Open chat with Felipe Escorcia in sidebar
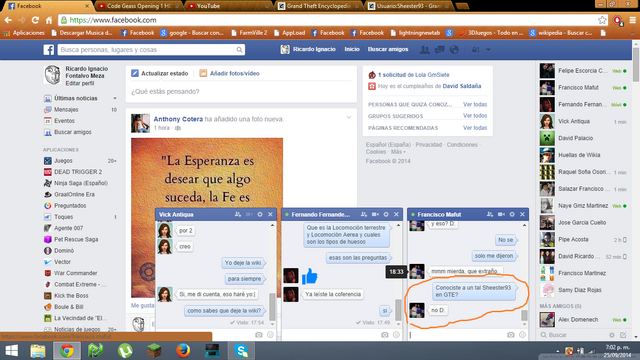Viewport: 640px width, 360px height. coord(584,71)
